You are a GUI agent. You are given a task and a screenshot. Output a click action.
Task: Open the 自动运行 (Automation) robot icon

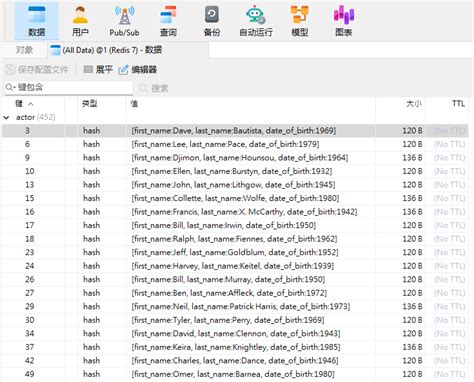(x=256, y=21)
